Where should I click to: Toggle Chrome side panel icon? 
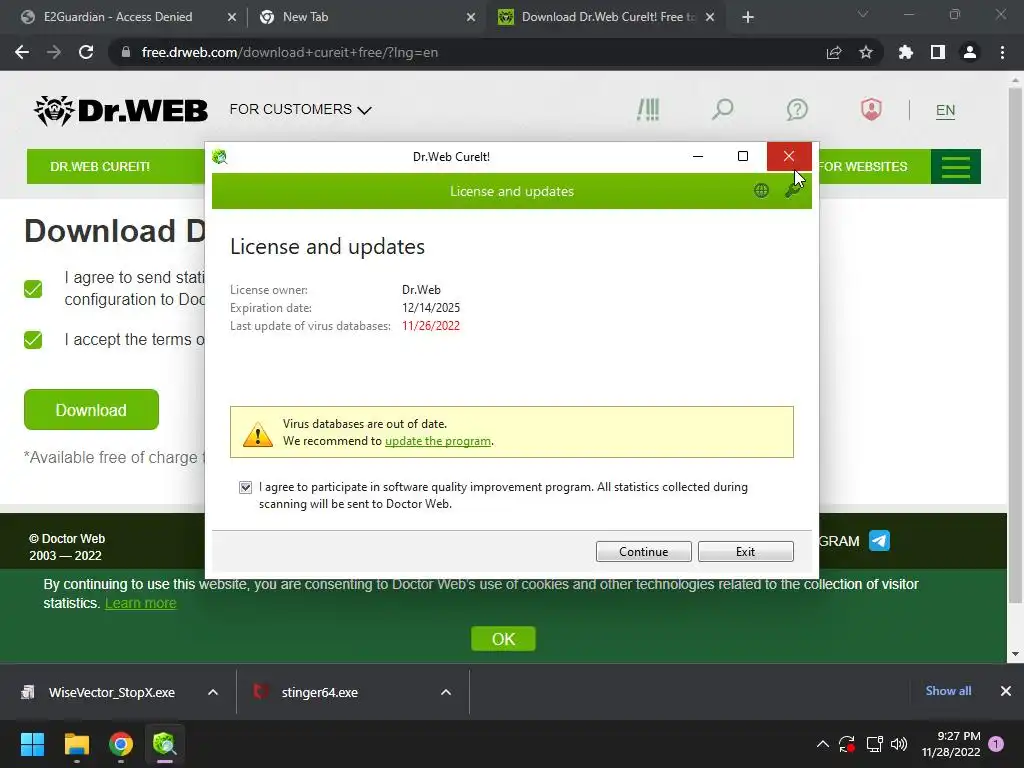pos(938,52)
